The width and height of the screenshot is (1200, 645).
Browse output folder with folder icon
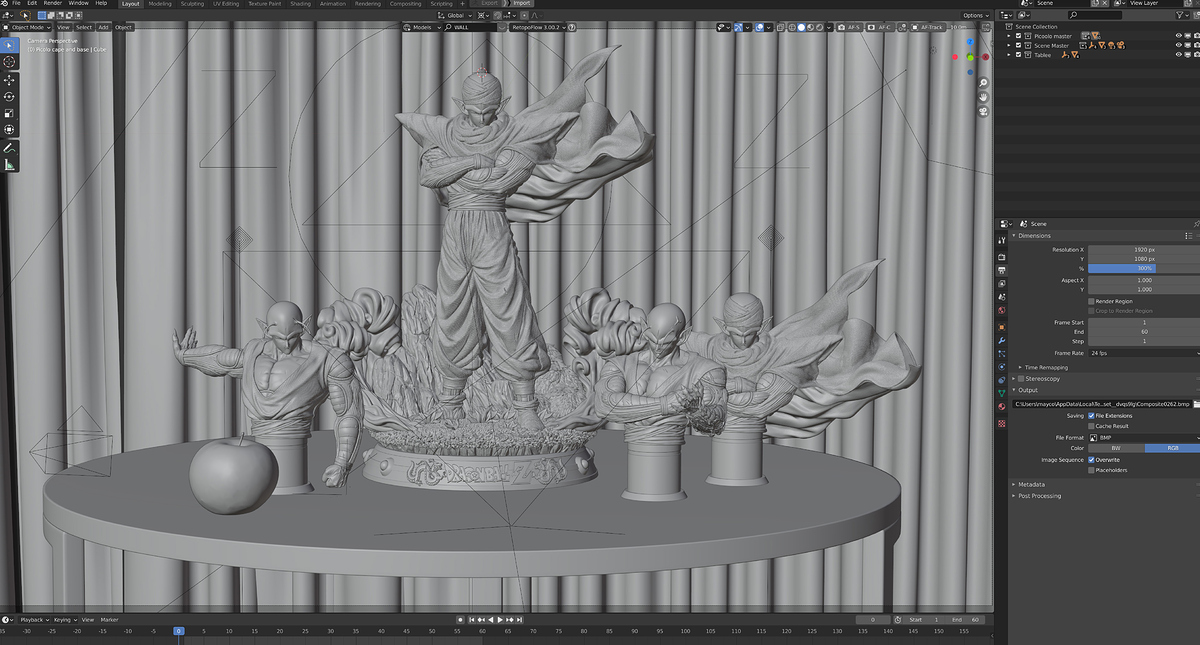click(1196, 404)
